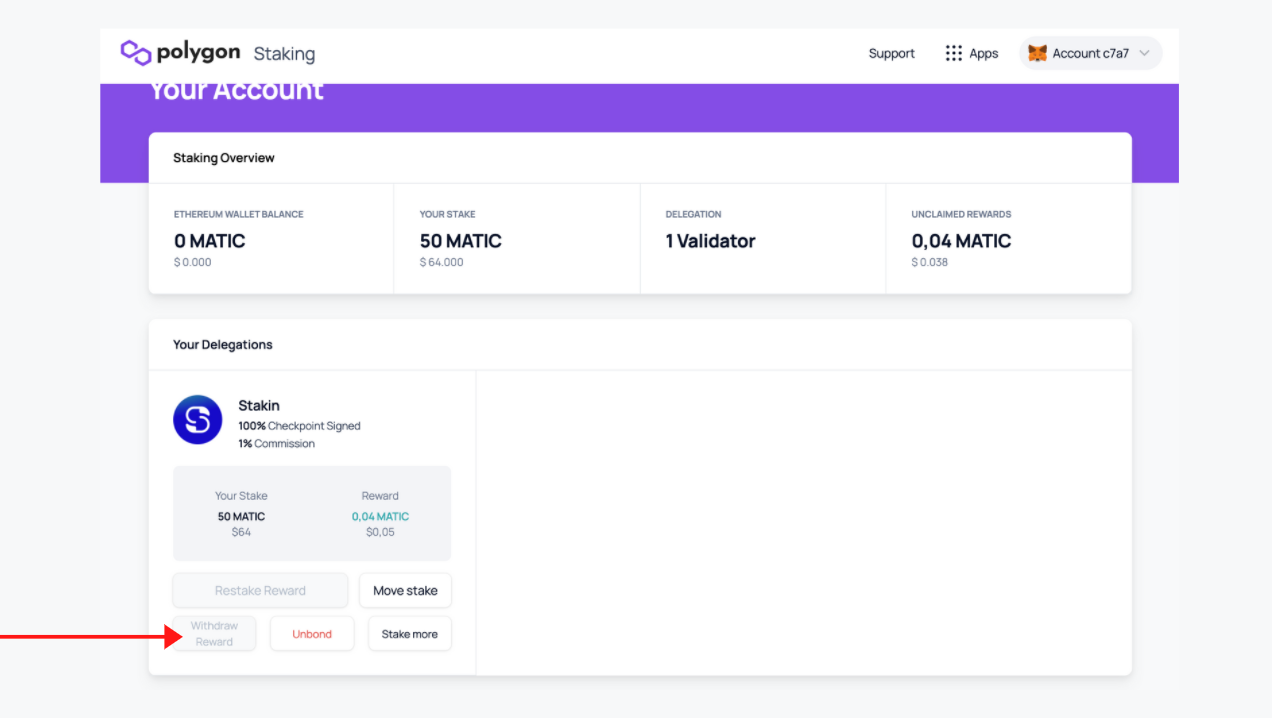1272x718 pixels.
Task: Click the Withdraw Reward button
Action: [x=215, y=633]
